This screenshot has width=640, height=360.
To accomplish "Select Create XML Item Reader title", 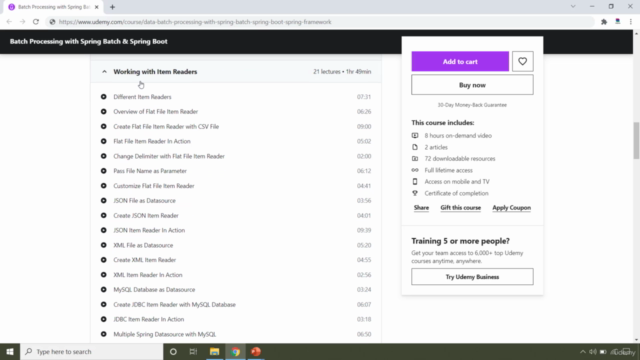I will point(144,260).
